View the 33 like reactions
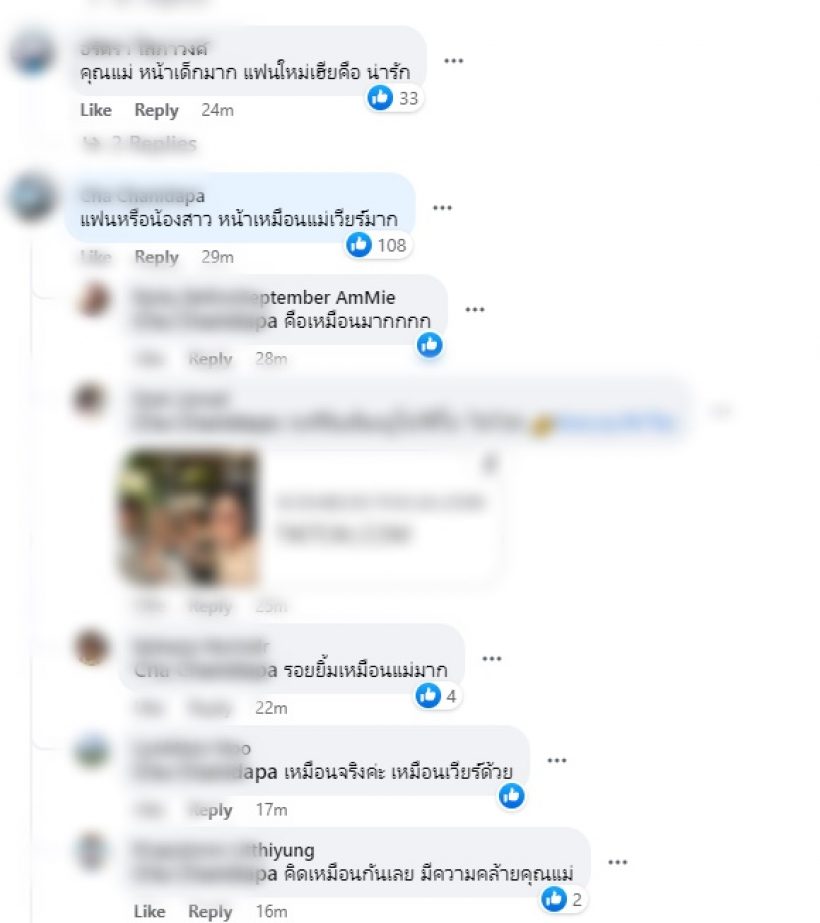This screenshot has height=923, width=820. [393, 98]
